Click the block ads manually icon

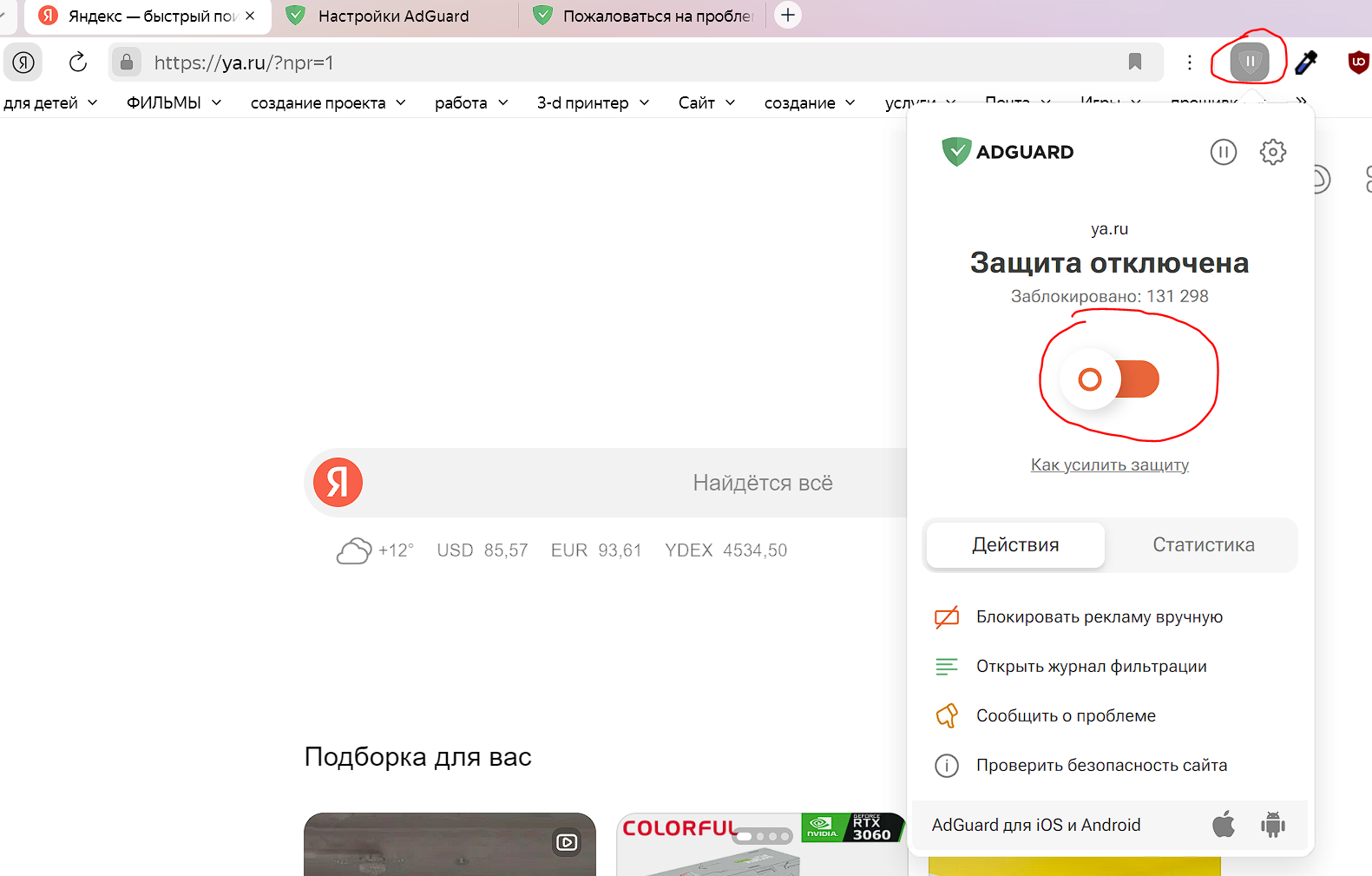pos(946,617)
